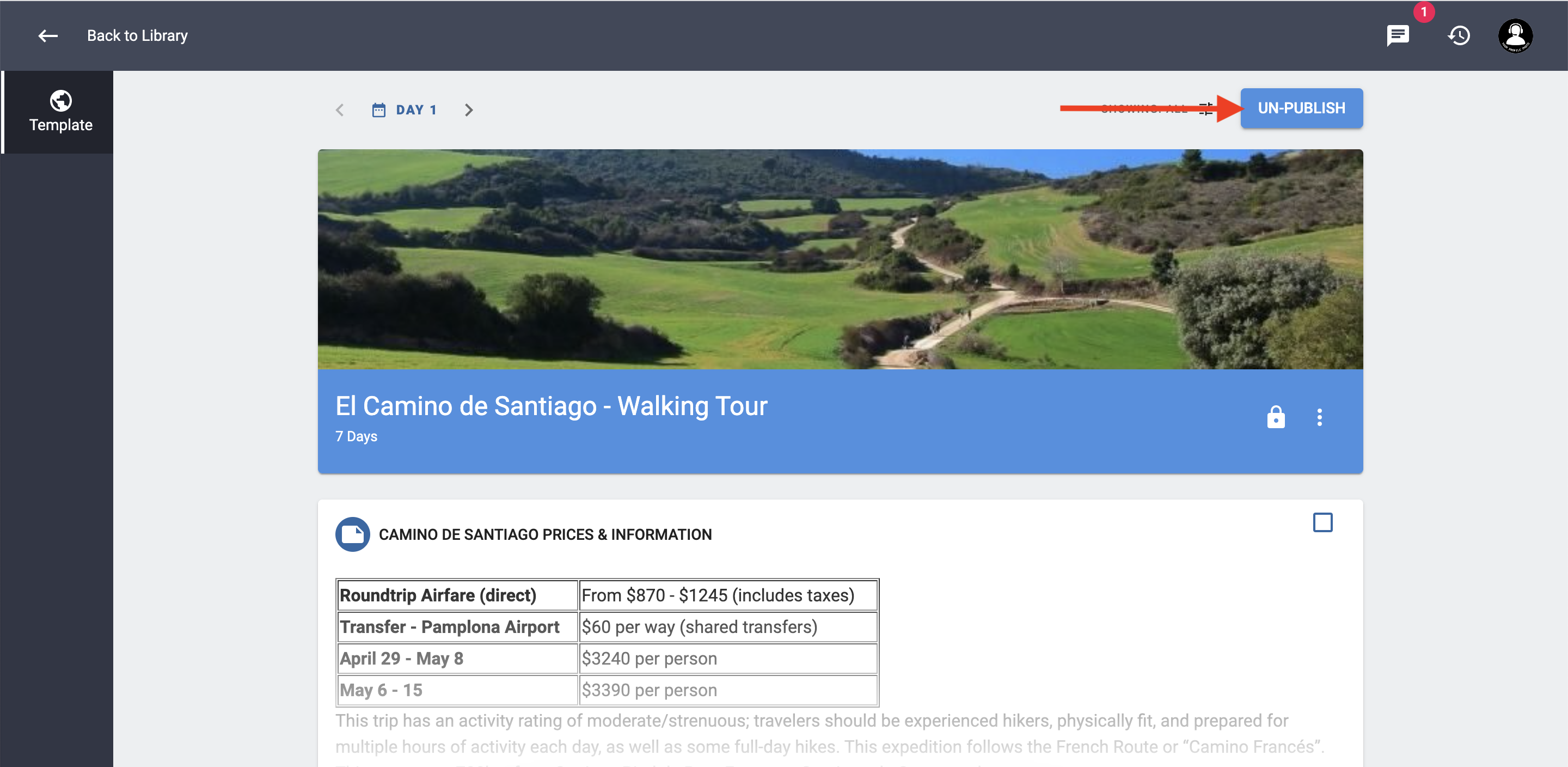Viewport: 1568px width, 767px height.
Task: Click the 'May 6 - 15' cell
Action: click(x=457, y=690)
